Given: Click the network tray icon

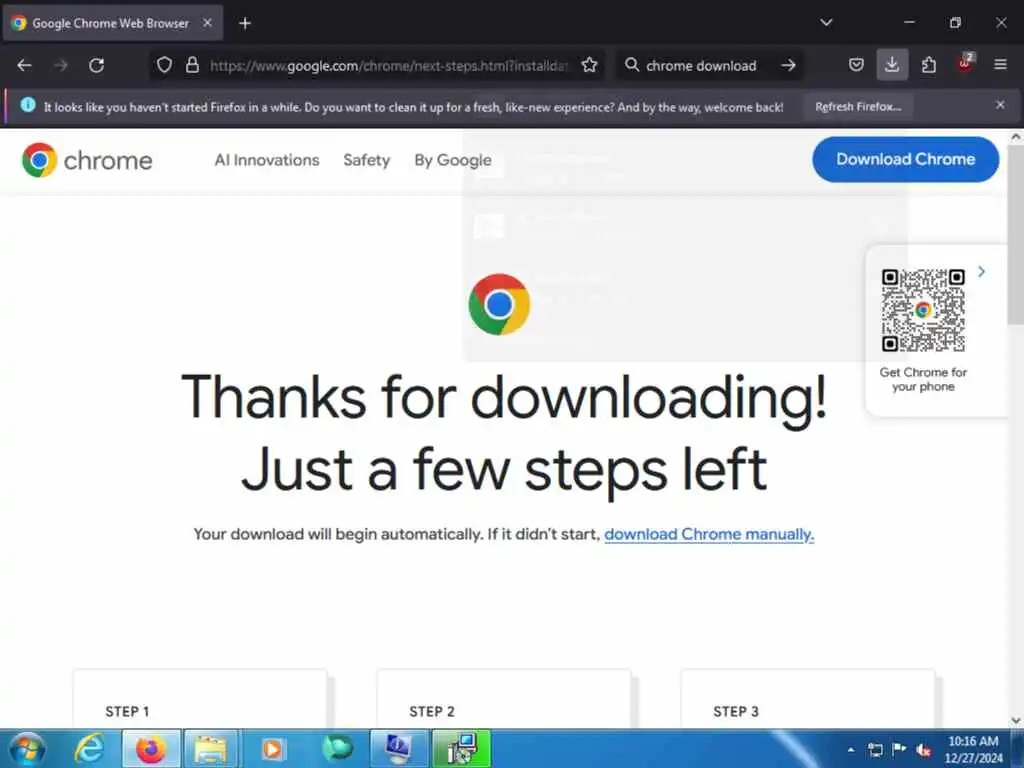Looking at the screenshot, I should pyautogui.click(x=875, y=750).
